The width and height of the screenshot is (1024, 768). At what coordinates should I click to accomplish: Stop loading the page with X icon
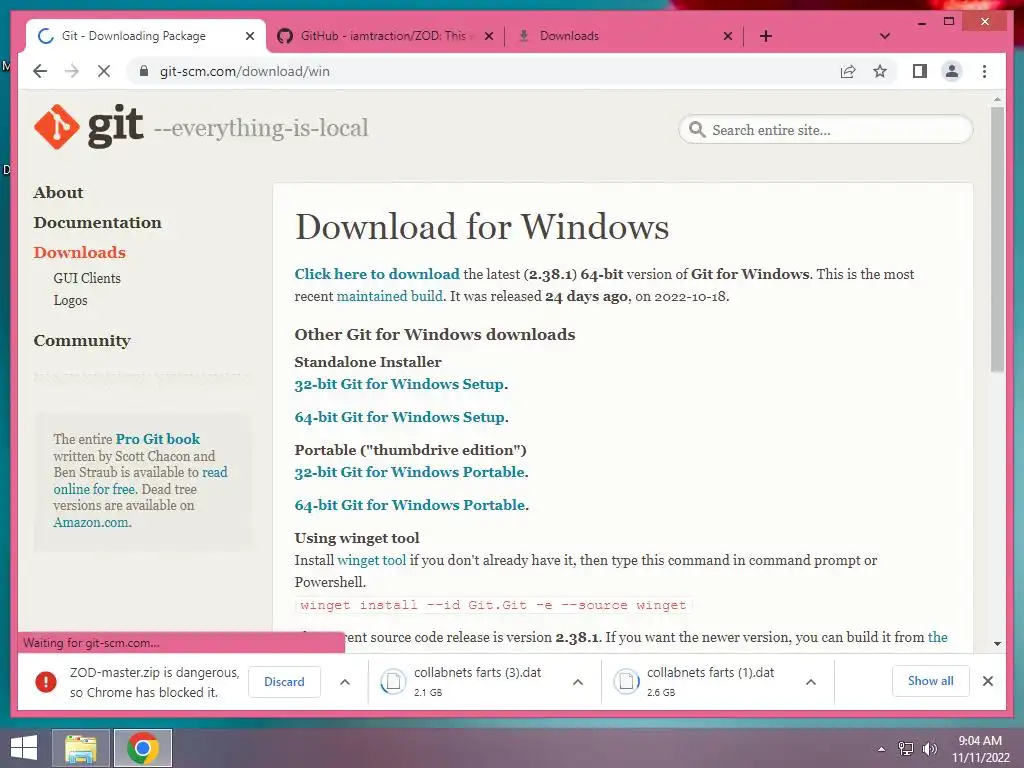104,71
